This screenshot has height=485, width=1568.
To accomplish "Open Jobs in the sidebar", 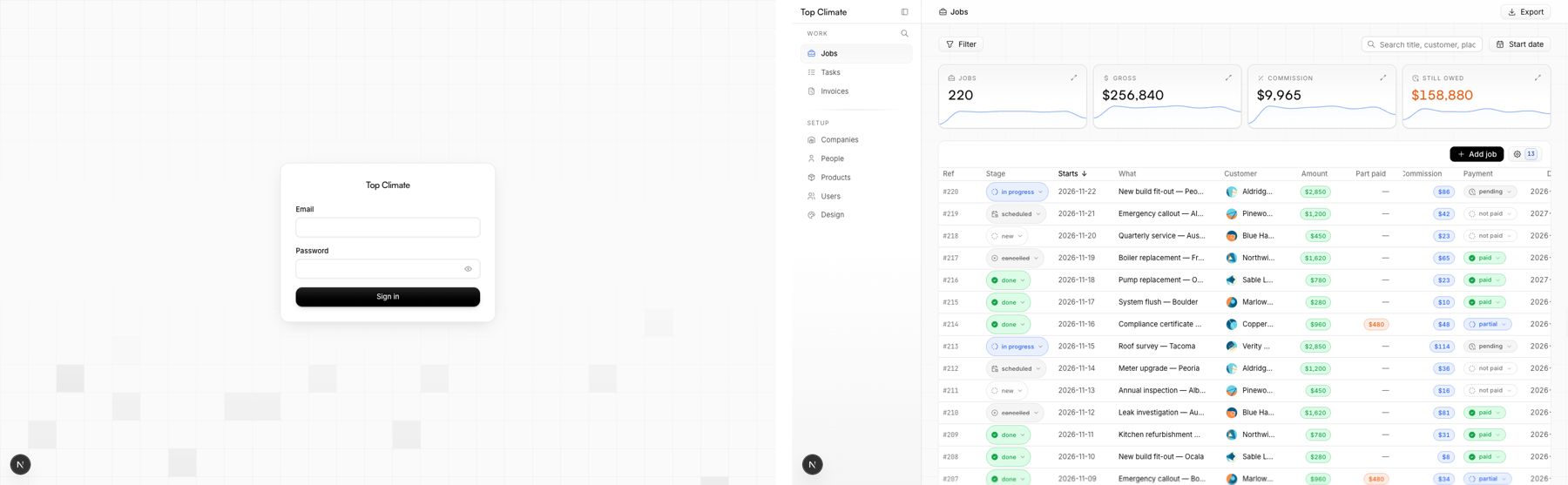I will (x=856, y=53).
